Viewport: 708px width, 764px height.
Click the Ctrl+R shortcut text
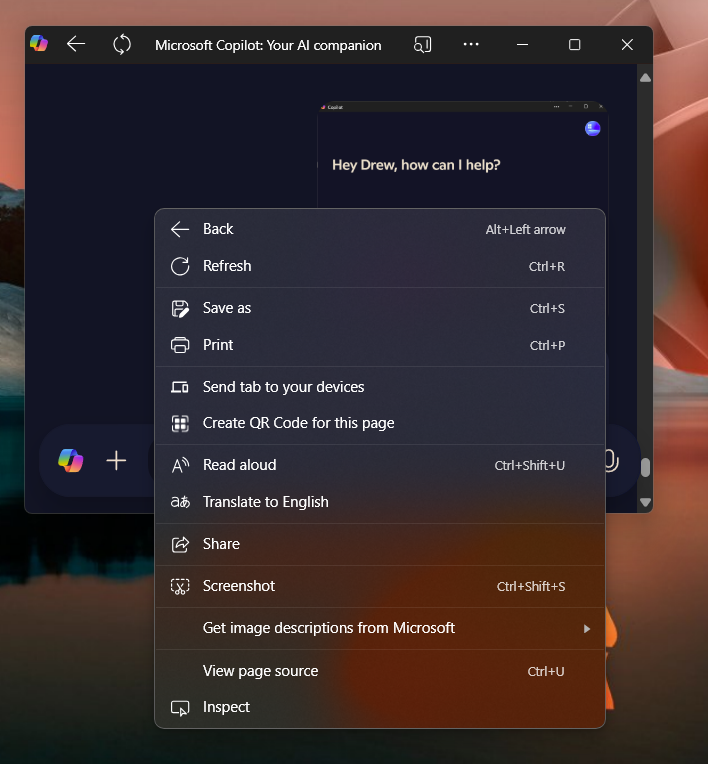tap(547, 267)
